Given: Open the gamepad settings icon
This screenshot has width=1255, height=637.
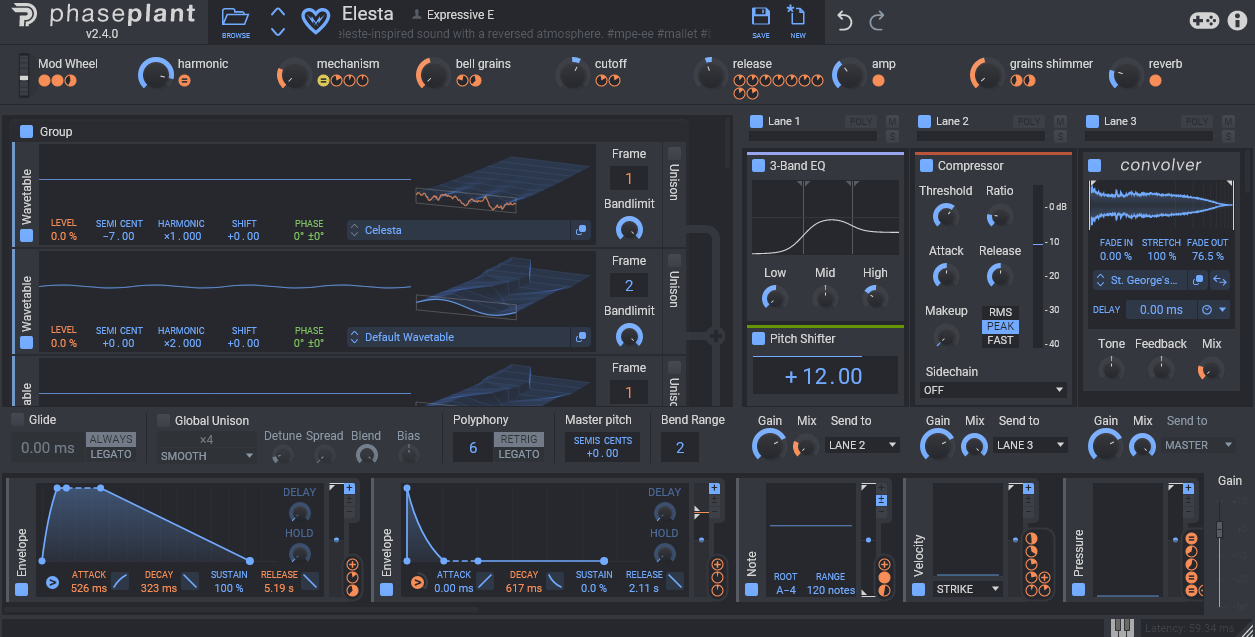Looking at the screenshot, I should point(1204,20).
